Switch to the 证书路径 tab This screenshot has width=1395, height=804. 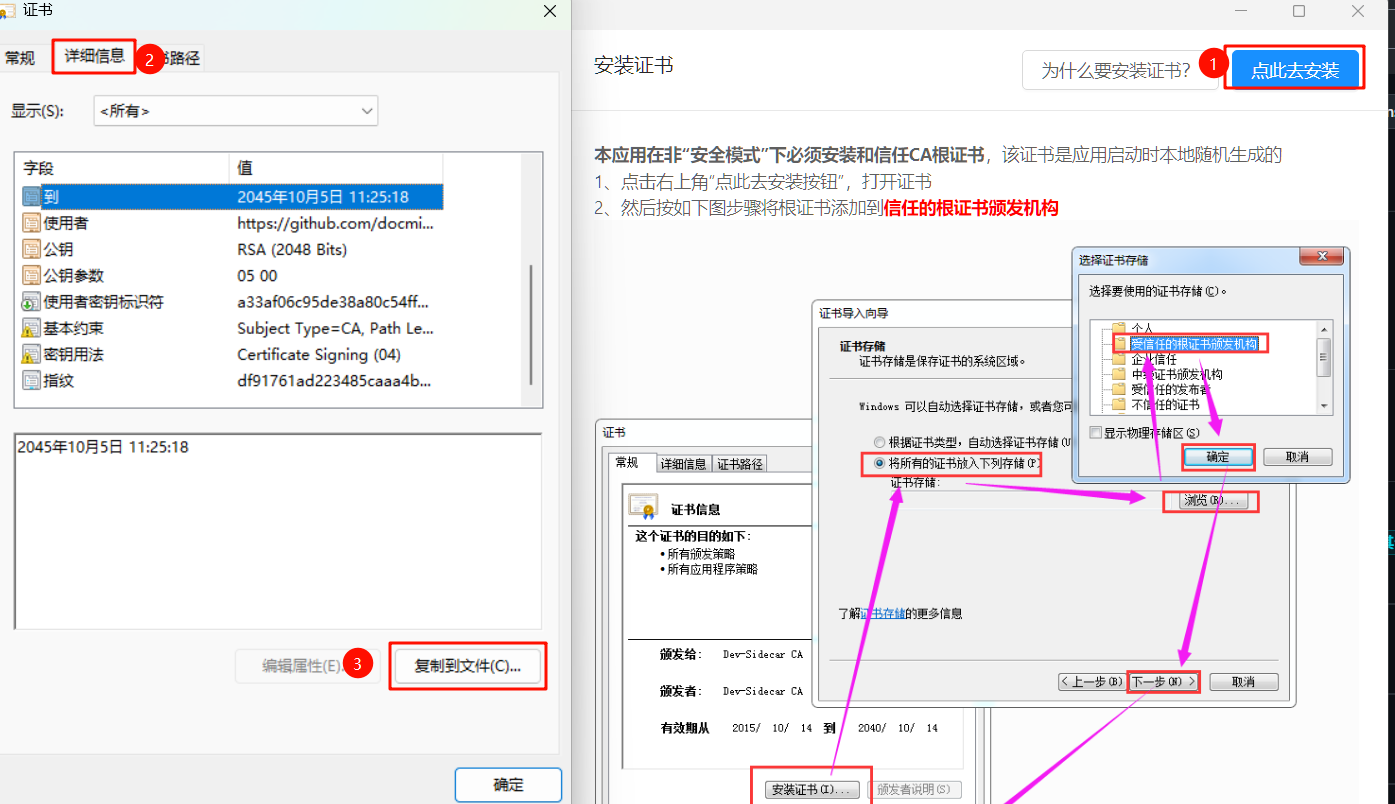point(182,58)
